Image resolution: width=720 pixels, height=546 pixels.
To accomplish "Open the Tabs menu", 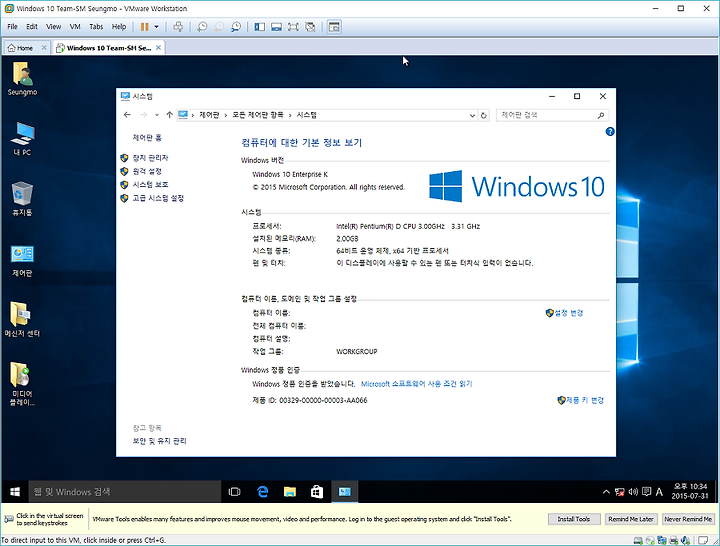I will click(96, 27).
